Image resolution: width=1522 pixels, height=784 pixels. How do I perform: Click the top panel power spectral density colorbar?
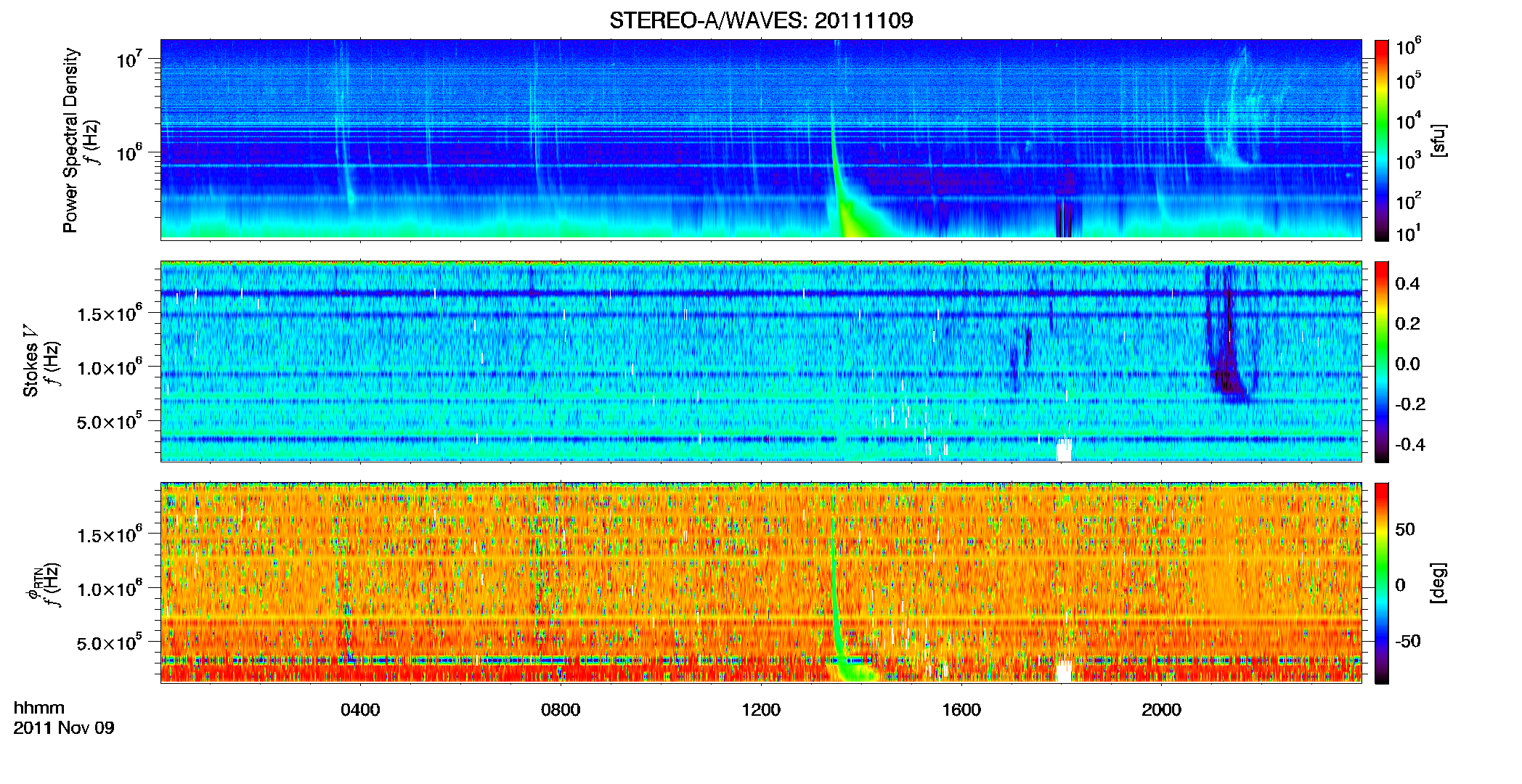[x=1382, y=140]
